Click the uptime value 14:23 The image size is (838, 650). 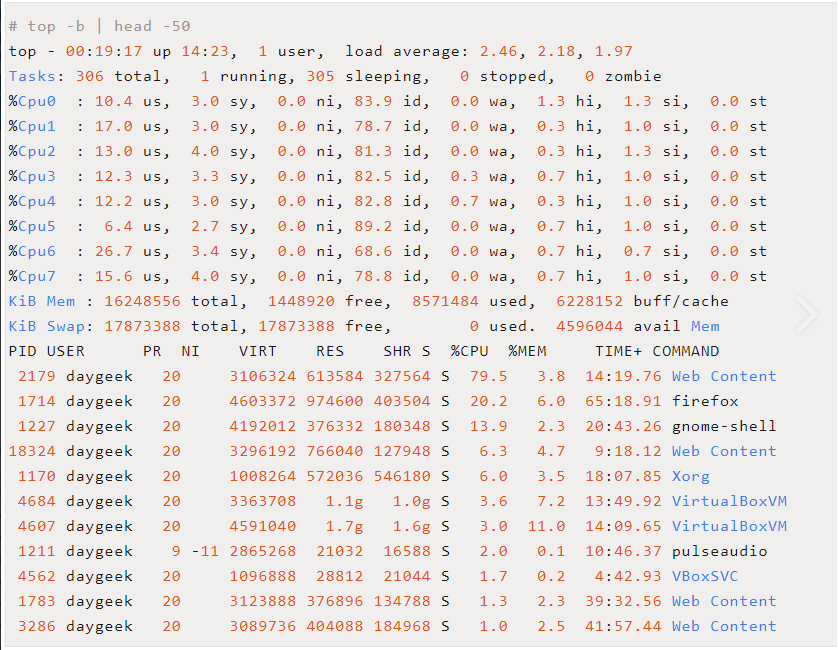pyautogui.click(x=205, y=51)
